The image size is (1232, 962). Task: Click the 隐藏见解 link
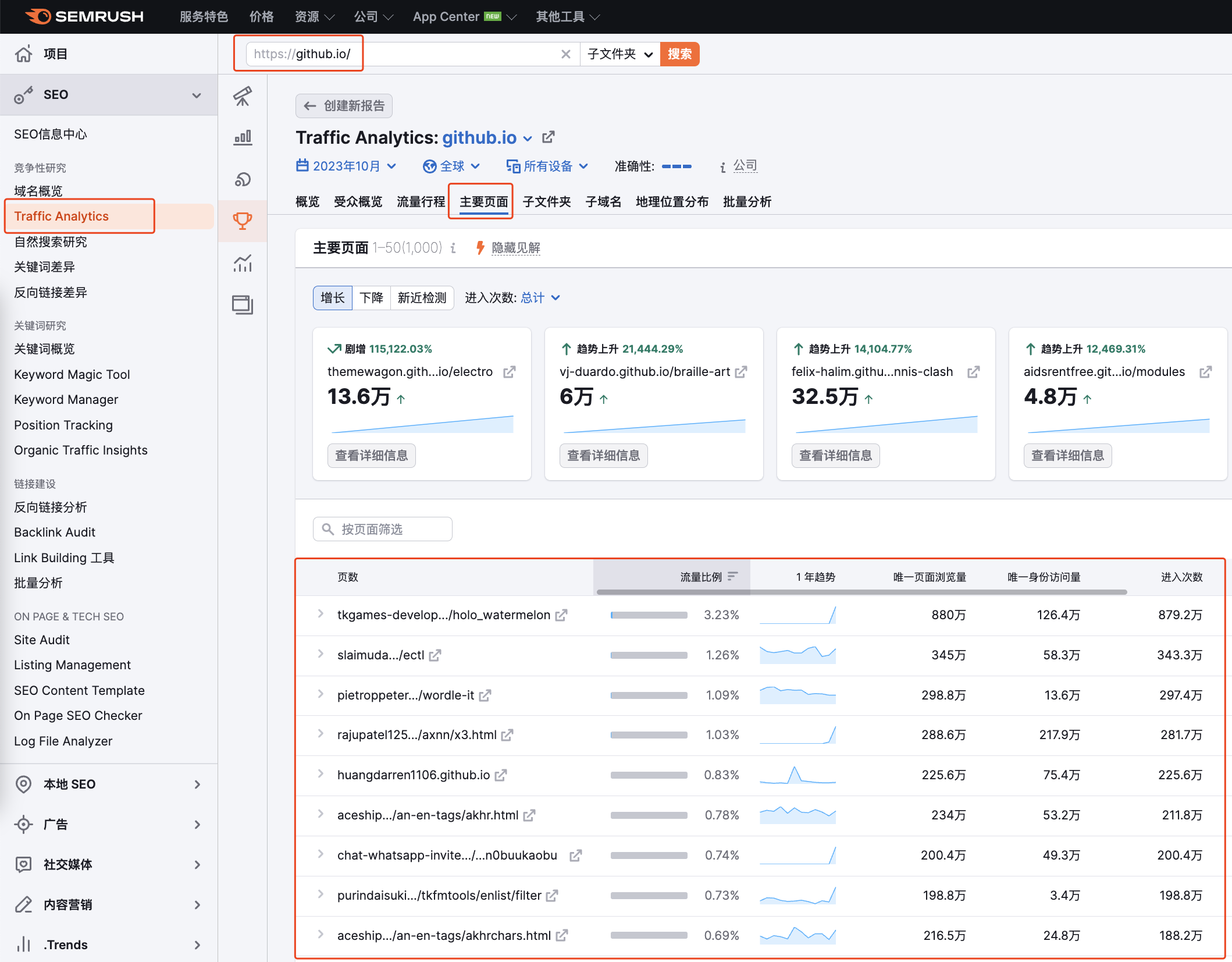[516, 248]
